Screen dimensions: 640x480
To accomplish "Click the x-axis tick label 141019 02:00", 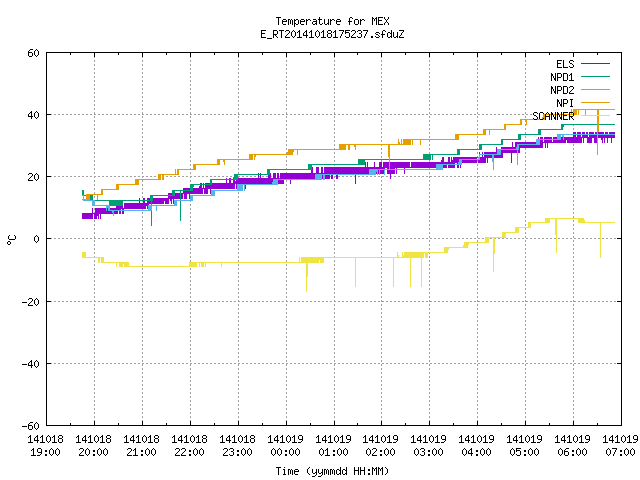I will point(380,446).
